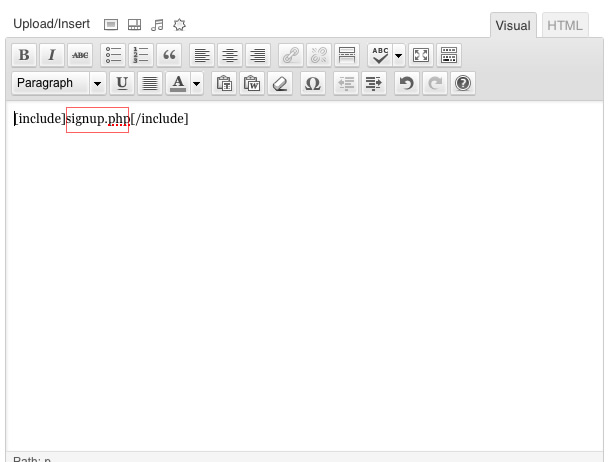
Task: Insert or edit a link
Action: coord(291,55)
